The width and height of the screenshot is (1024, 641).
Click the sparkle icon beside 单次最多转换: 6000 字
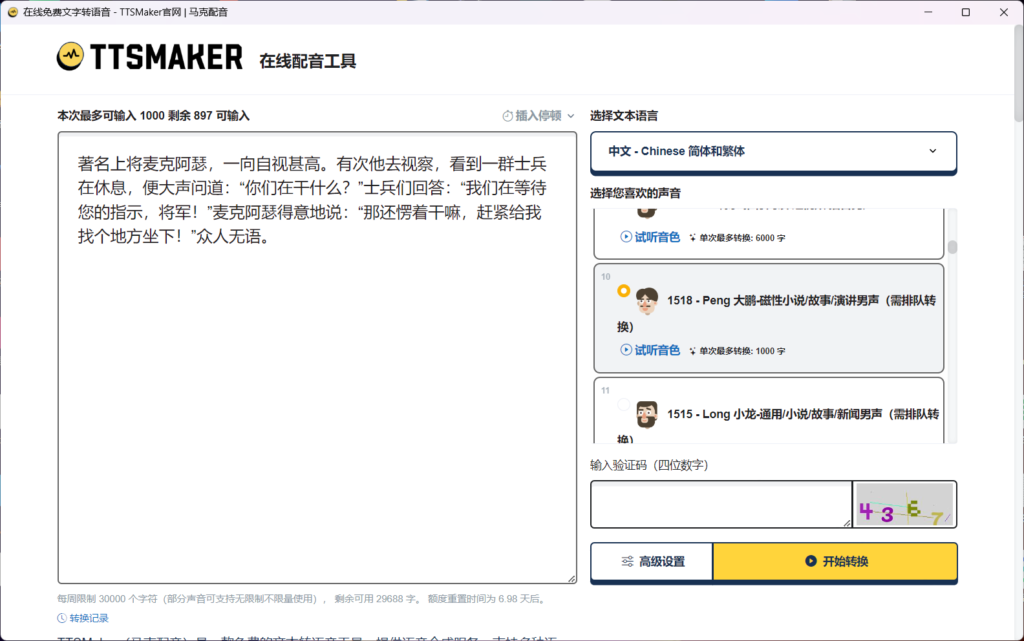click(692, 238)
